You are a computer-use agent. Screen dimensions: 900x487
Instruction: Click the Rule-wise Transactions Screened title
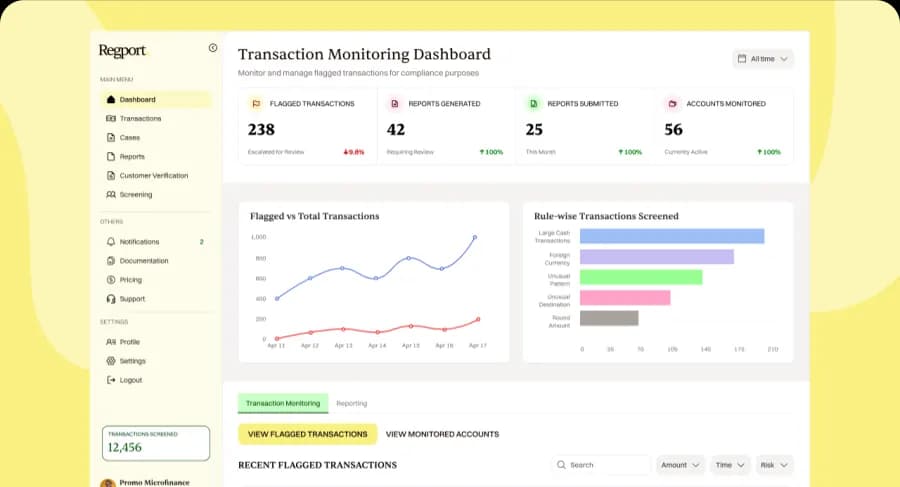606,217
